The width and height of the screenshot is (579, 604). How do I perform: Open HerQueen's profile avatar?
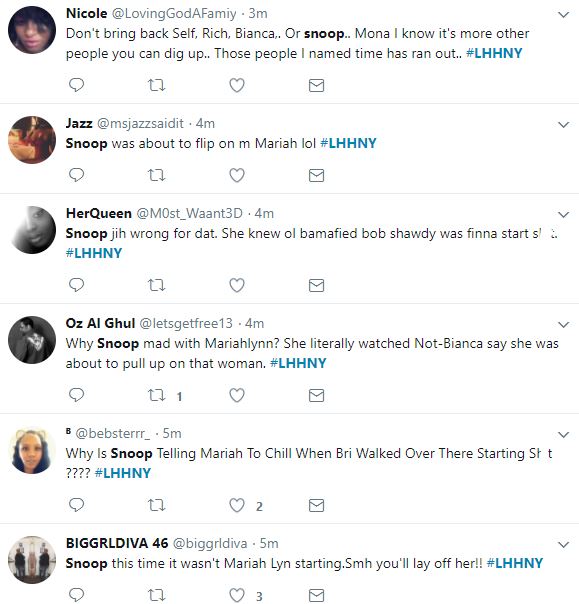(x=32, y=230)
